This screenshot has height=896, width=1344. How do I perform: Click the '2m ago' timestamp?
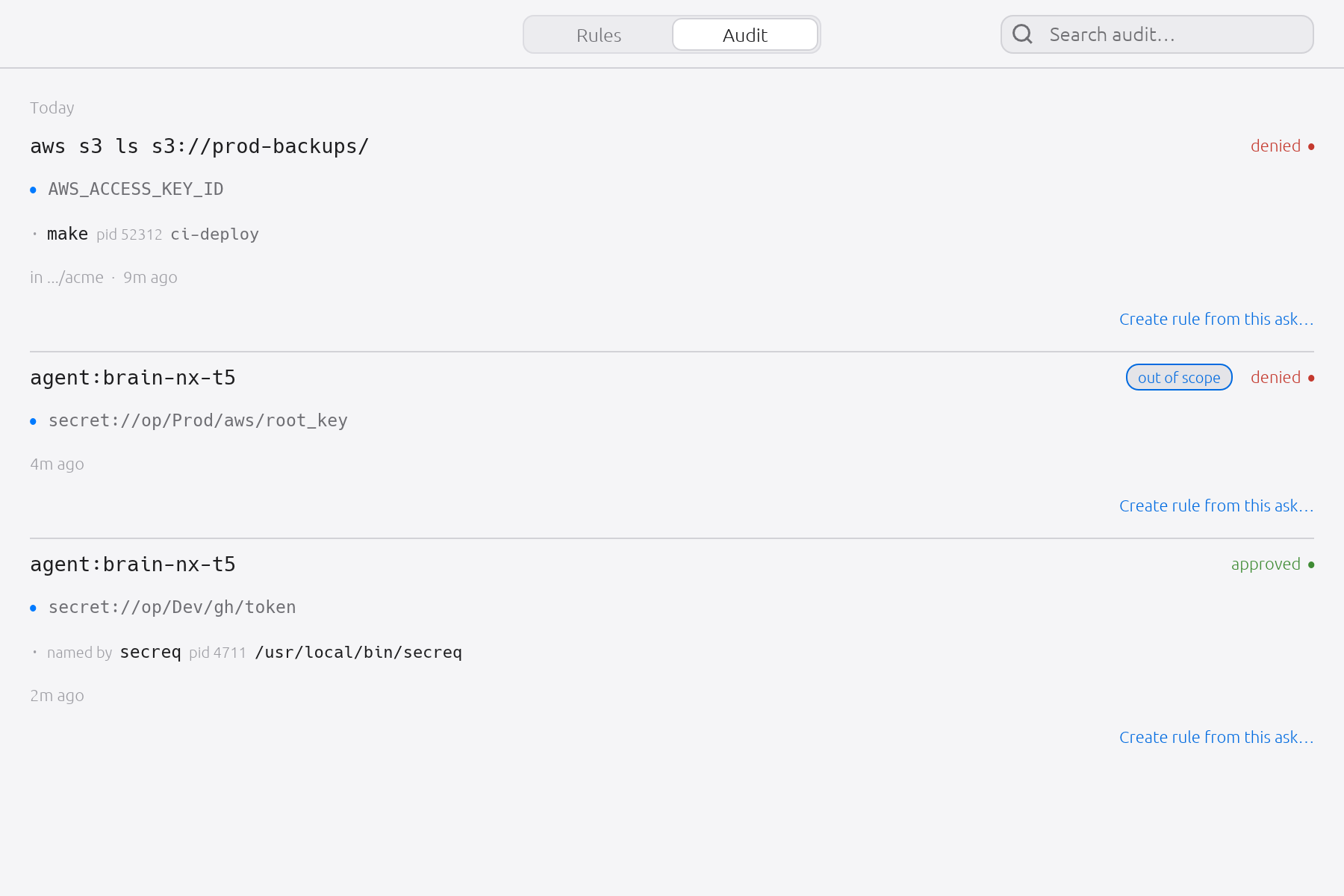(57, 696)
